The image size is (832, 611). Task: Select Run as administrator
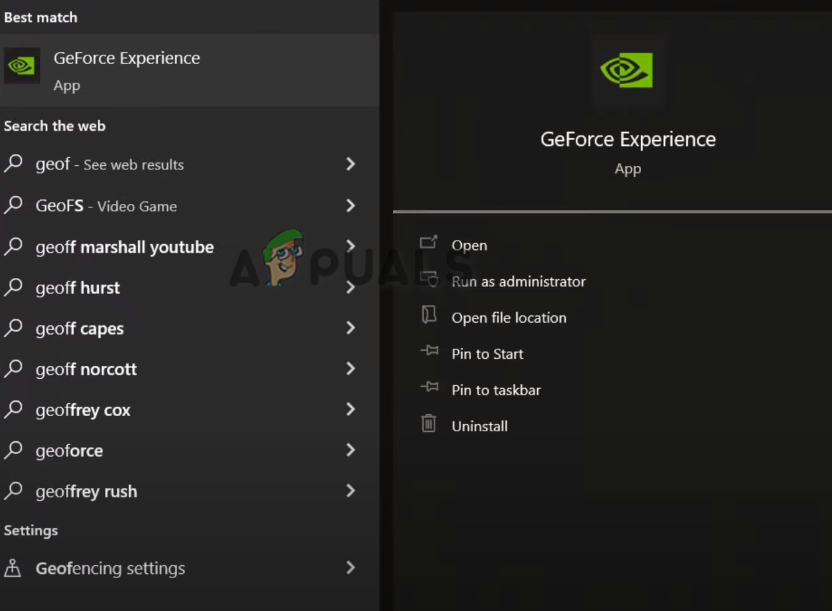(518, 281)
